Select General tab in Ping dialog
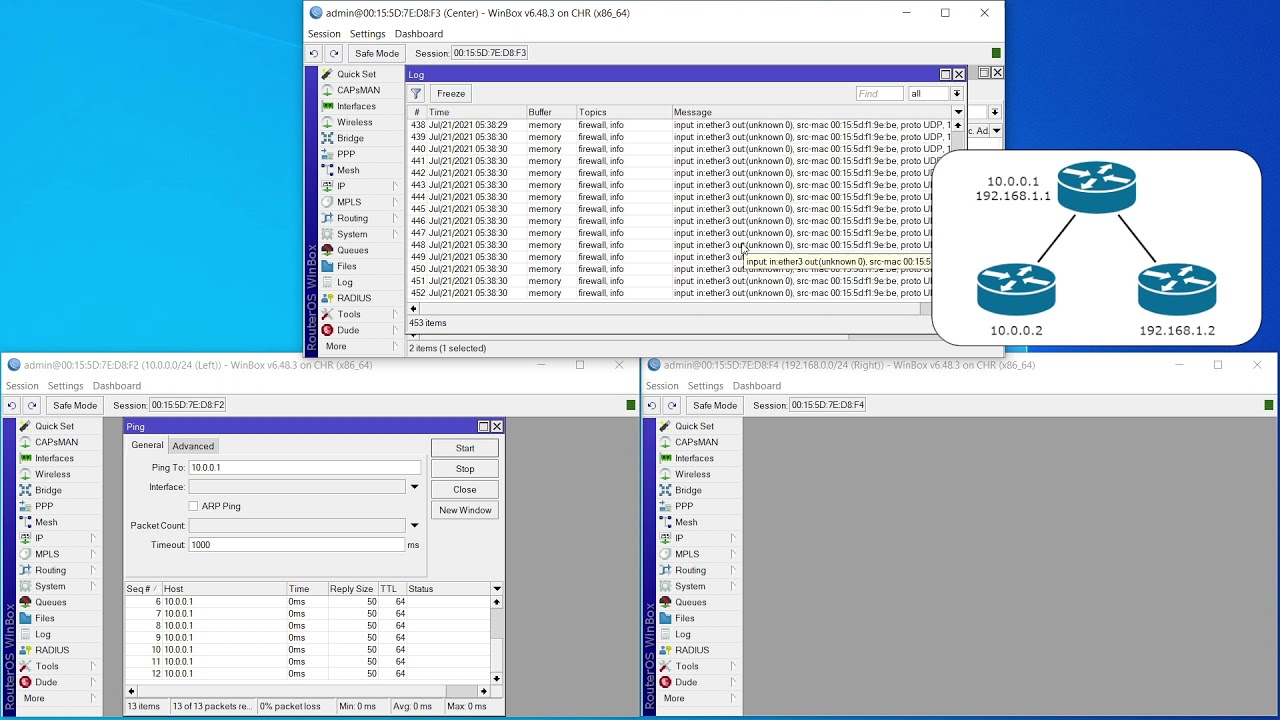Image resolution: width=1280 pixels, height=720 pixels. [147, 445]
